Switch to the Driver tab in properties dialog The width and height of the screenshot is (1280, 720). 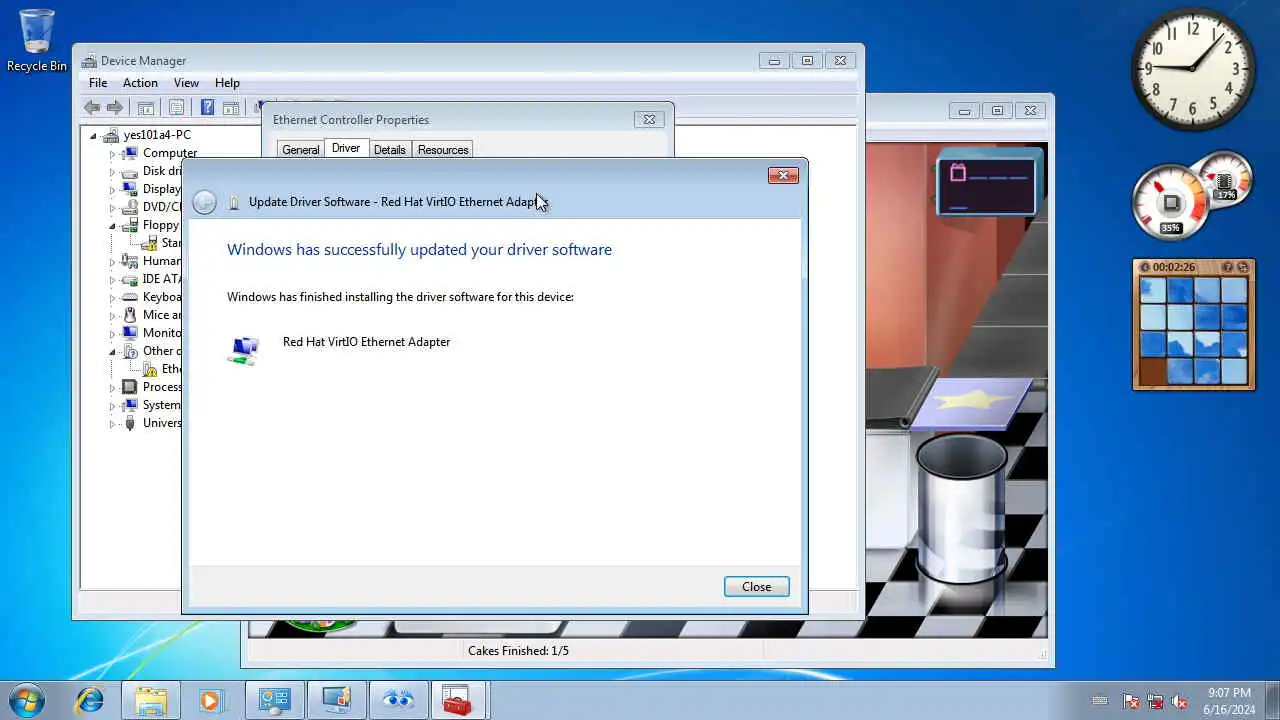tap(346, 148)
